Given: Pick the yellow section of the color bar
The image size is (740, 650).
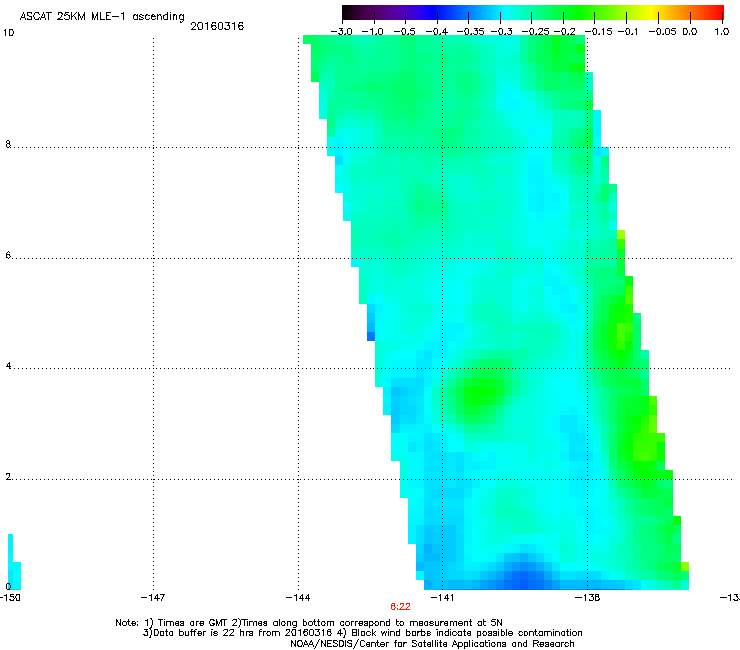Looking at the screenshot, I should [654, 13].
